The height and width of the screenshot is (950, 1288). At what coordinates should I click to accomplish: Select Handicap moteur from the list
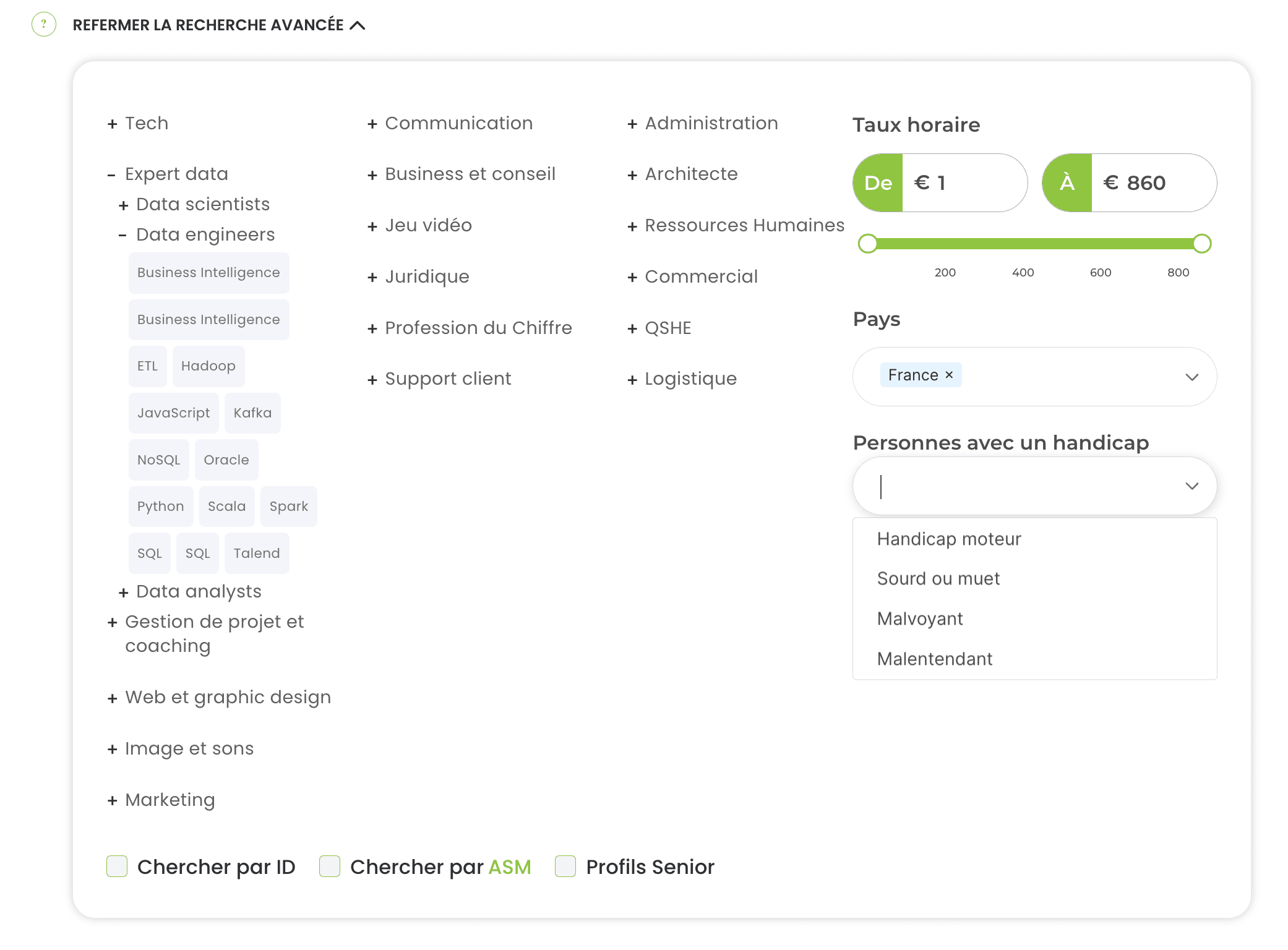click(1034, 539)
